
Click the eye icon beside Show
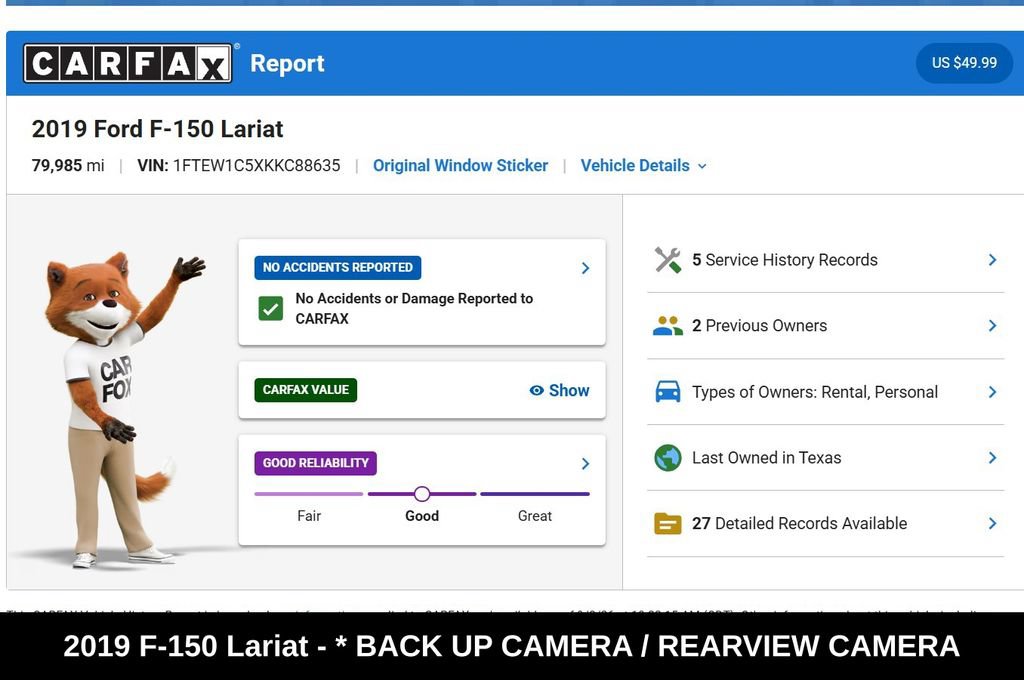536,391
